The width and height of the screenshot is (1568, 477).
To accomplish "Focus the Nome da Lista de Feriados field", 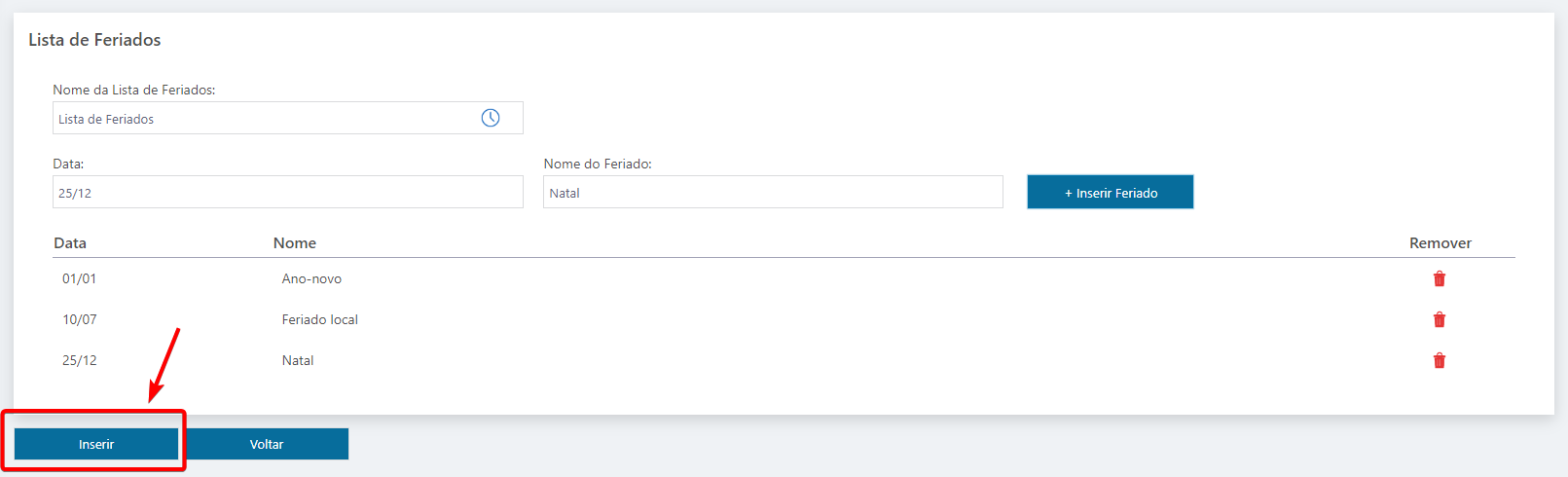I will point(287,118).
